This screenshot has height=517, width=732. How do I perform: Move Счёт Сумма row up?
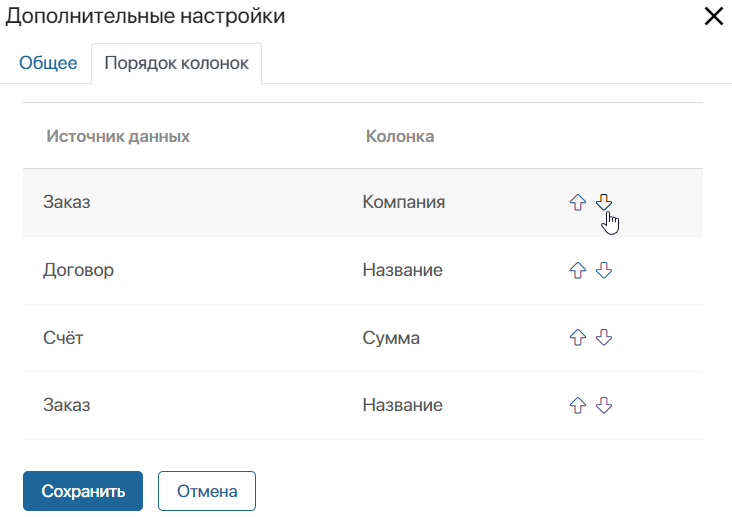coord(577,337)
